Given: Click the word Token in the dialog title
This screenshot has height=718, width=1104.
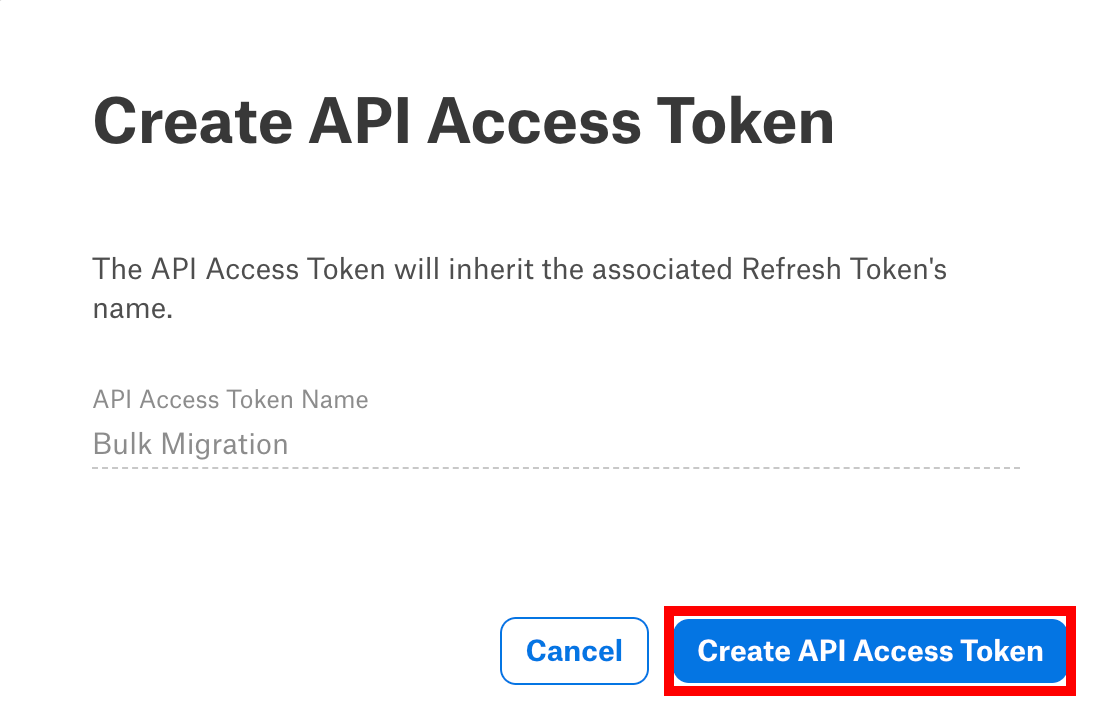Looking at the screenshot, I should (x=746, y=121).
